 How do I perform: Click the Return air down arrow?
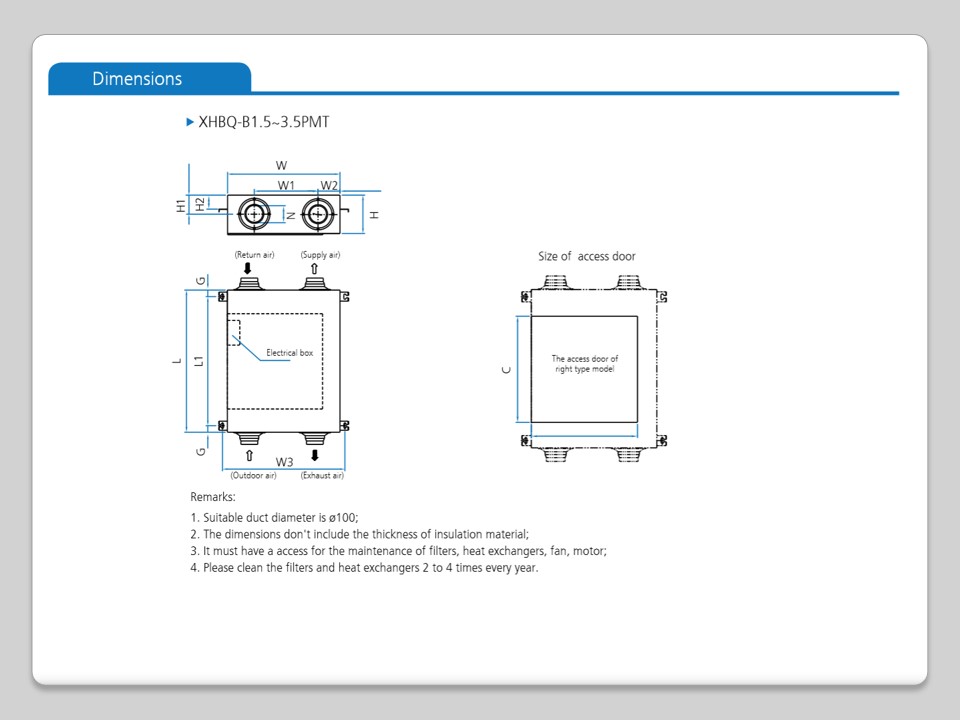pos(247,268)
